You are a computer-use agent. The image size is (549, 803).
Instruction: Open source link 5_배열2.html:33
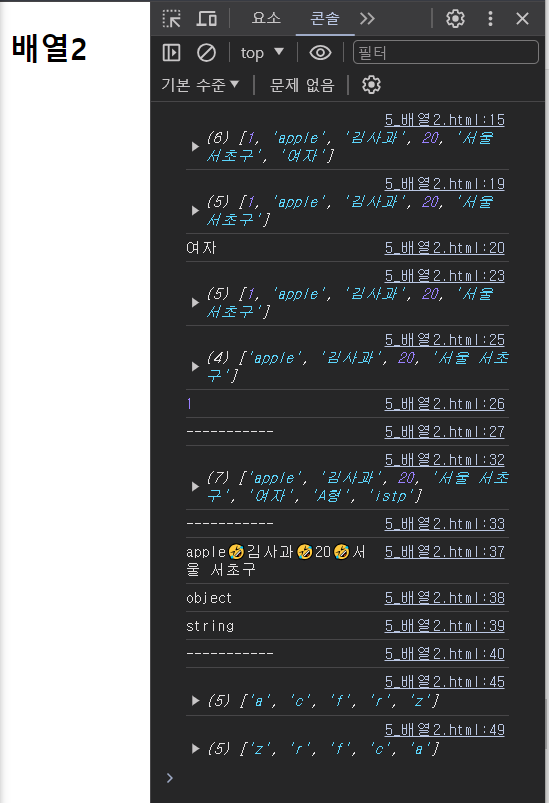pyautogui.click(x=445, y=524)
